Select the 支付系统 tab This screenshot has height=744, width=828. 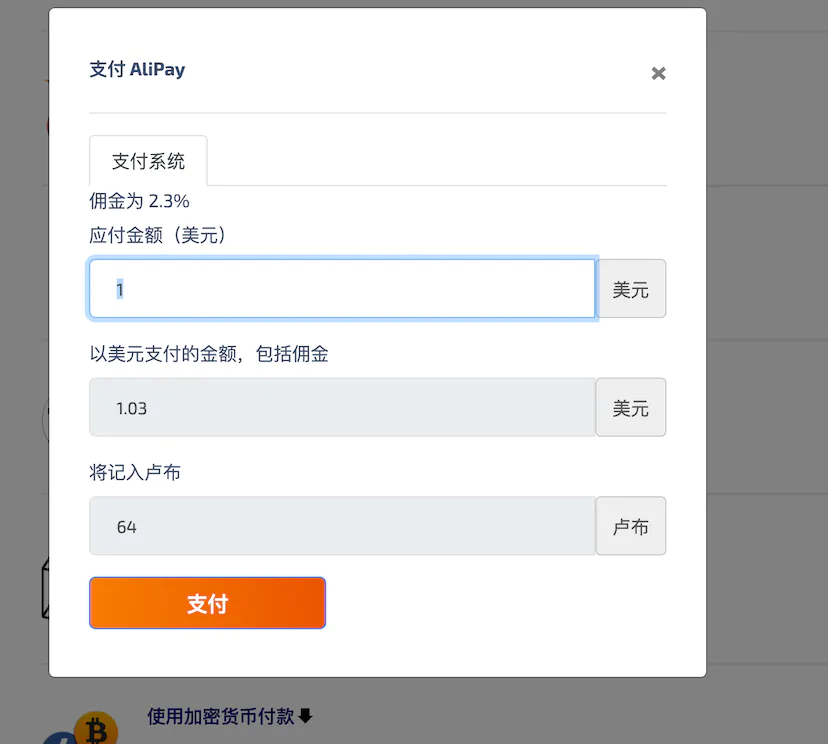148,161
